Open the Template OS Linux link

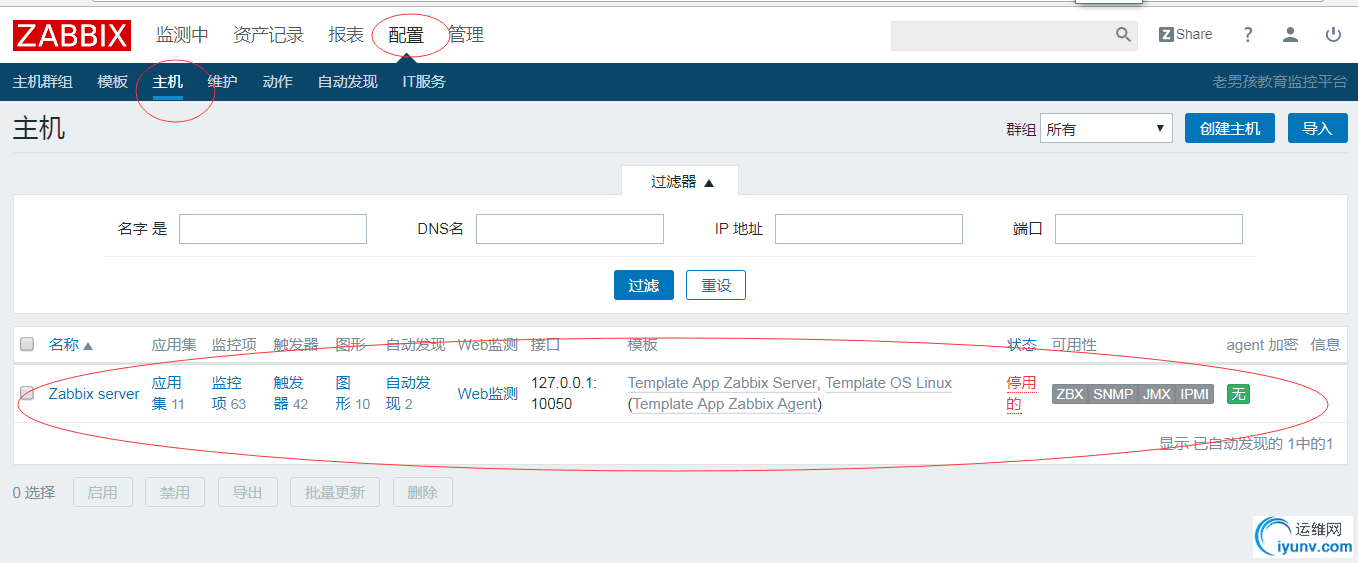pos(888,383)
